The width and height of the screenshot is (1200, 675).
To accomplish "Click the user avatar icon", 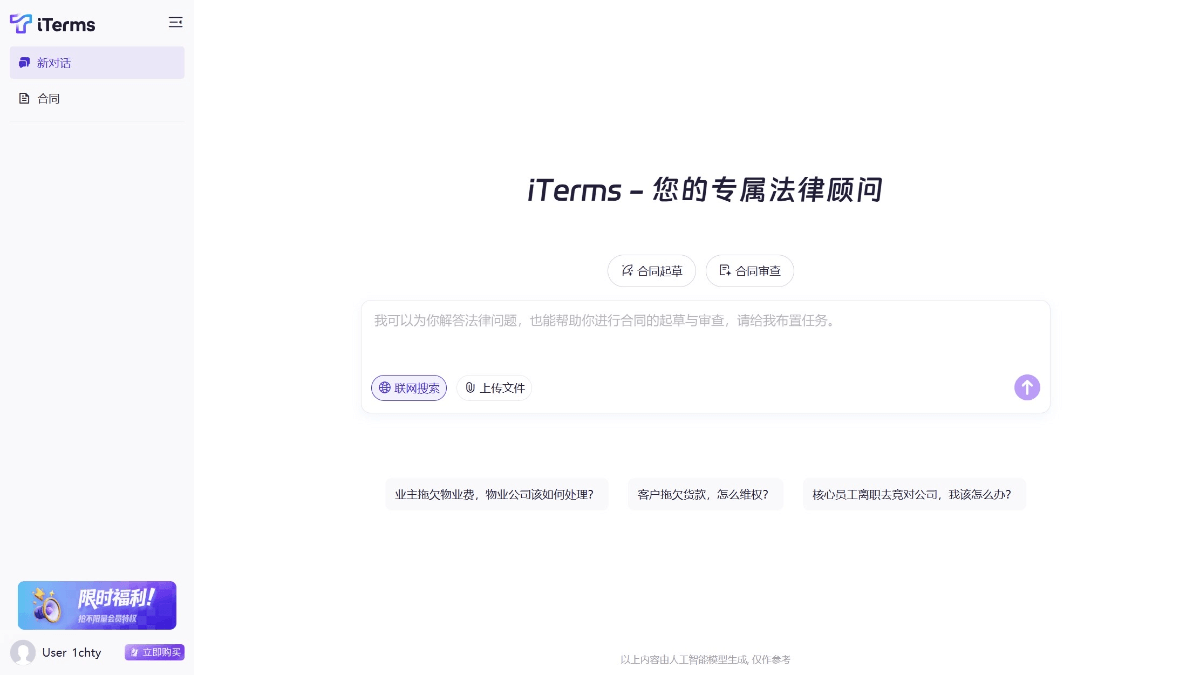I will click(x=23, y=652).
